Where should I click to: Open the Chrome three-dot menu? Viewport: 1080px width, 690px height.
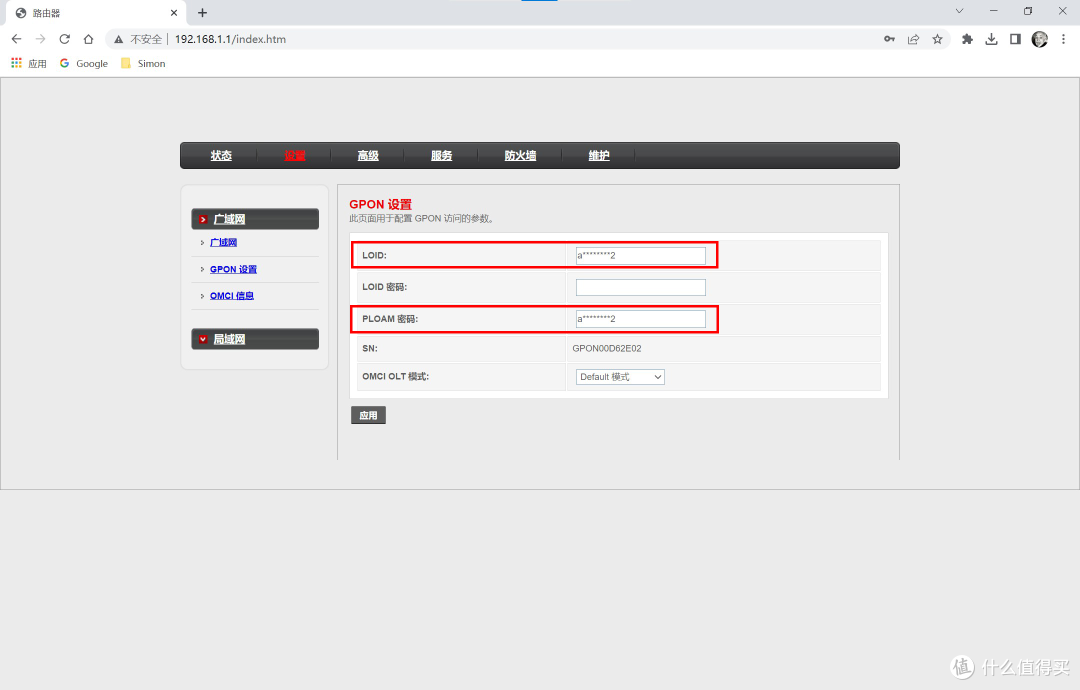1063,39
